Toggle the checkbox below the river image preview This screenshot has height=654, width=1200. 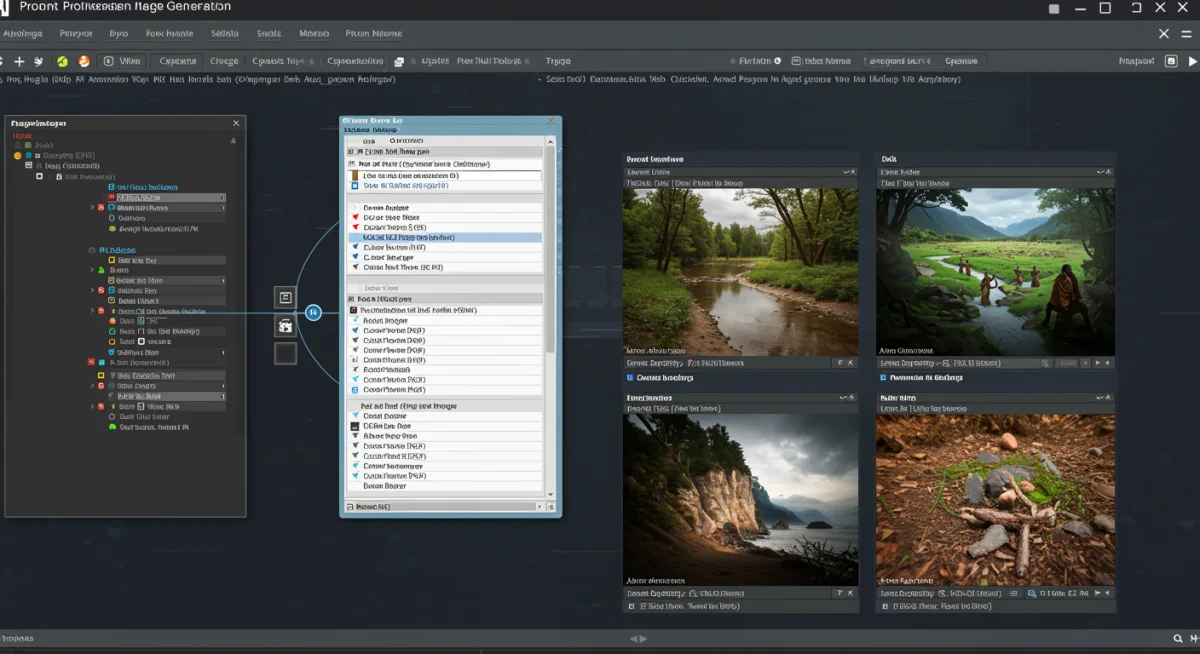pos(630,377)
